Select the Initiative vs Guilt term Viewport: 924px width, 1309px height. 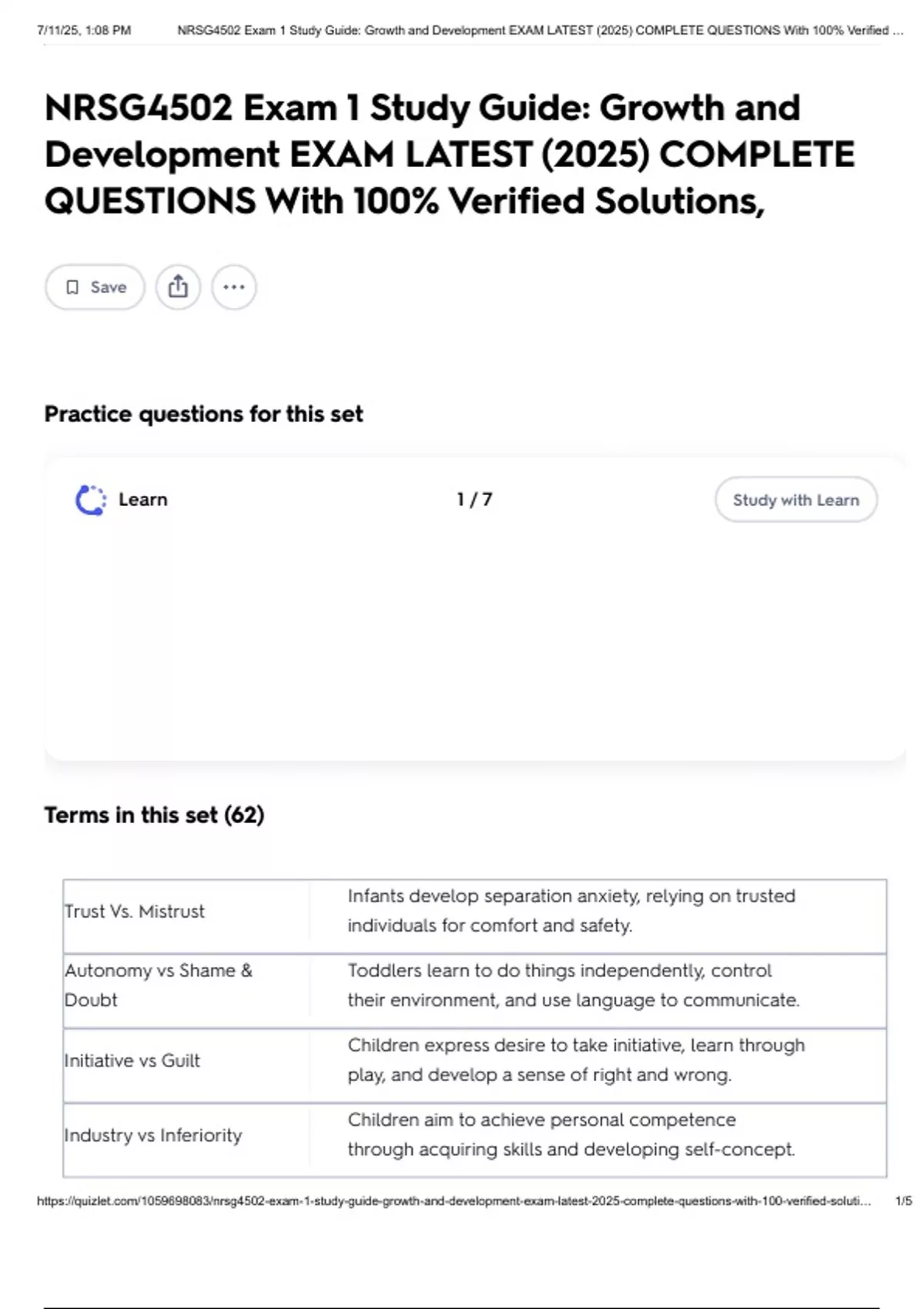click(132, 1060)
